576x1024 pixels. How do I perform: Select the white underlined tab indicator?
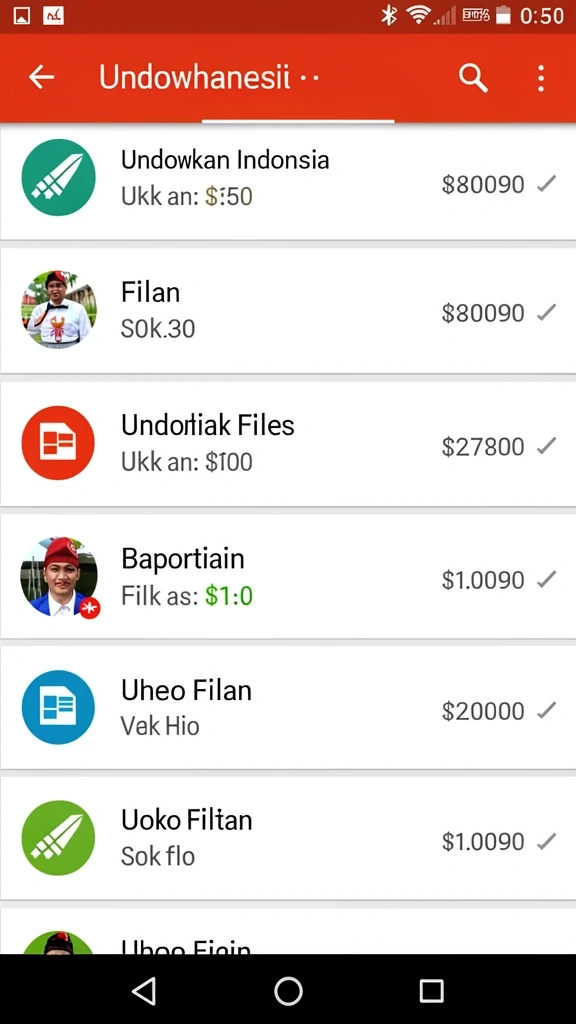click(x=298, y=121)
